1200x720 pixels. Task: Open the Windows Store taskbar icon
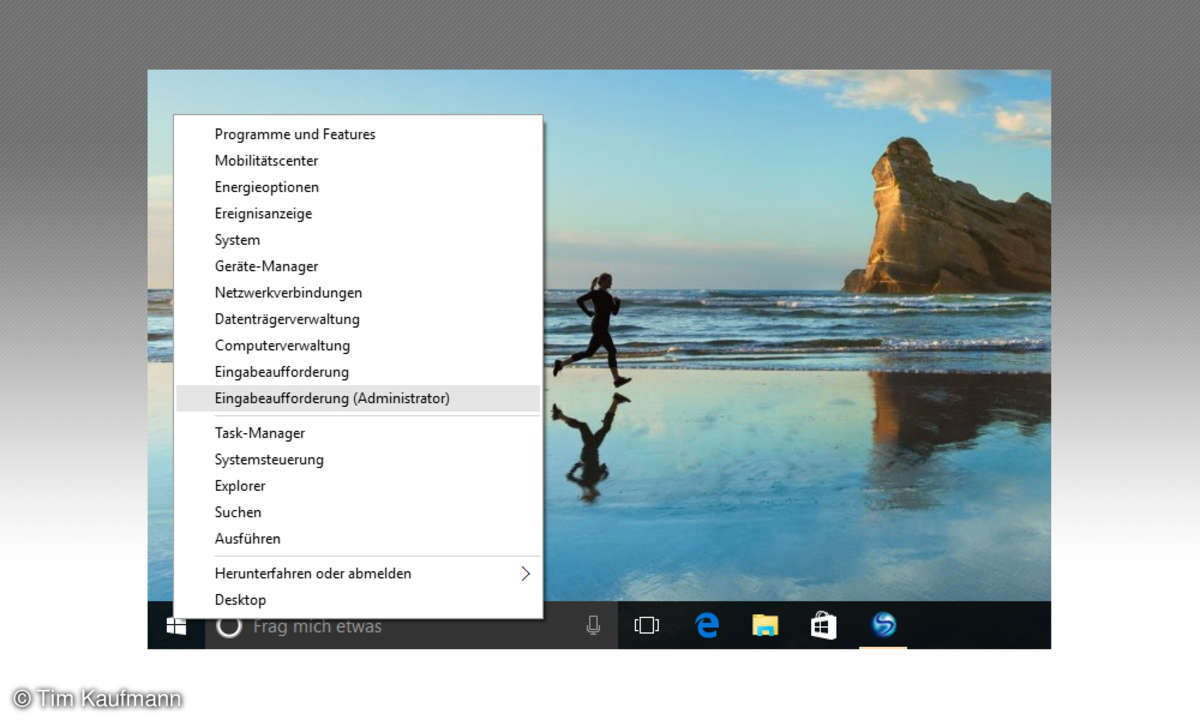pyautogui.click(x=823, y=626)
